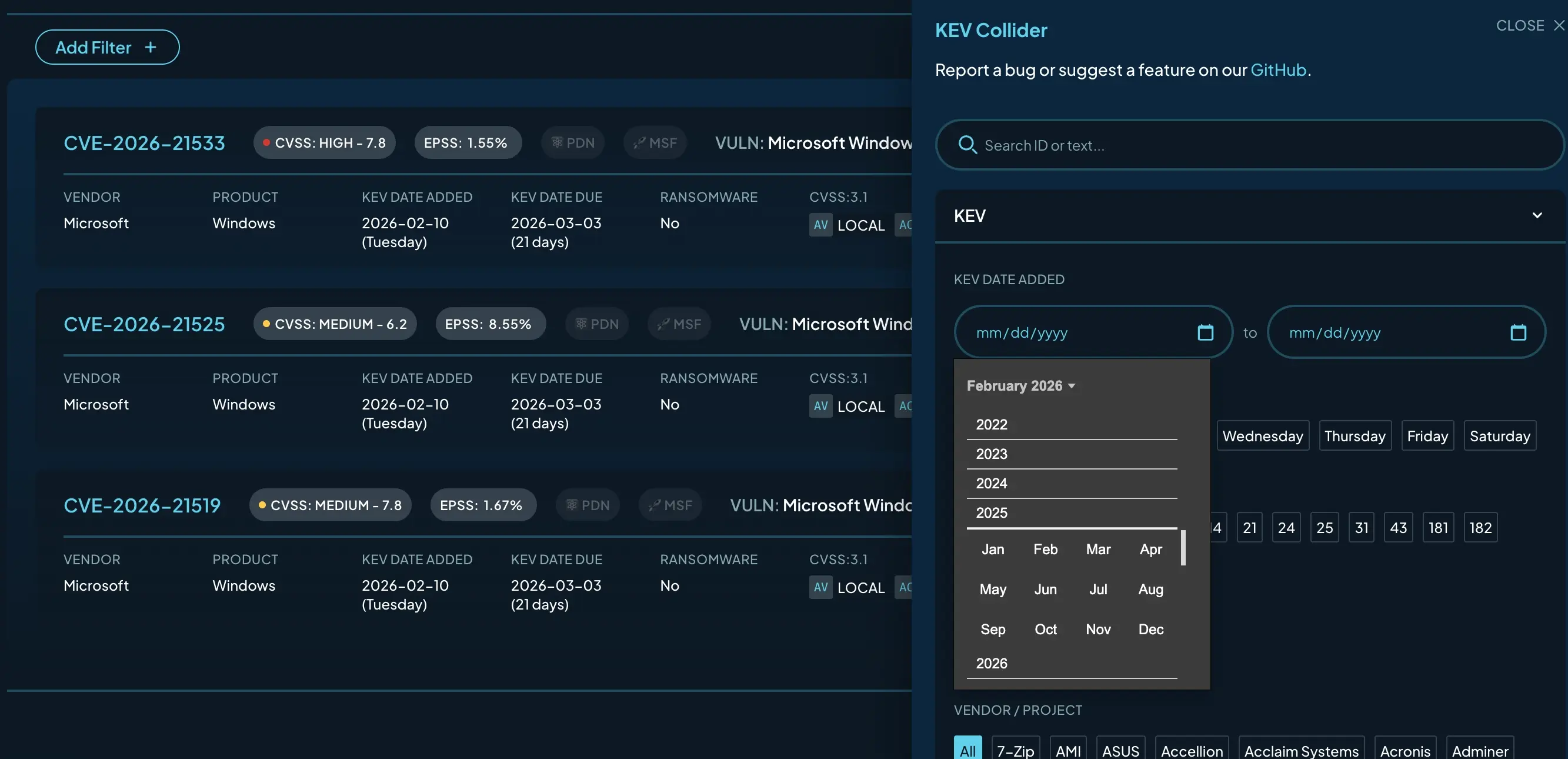Open the CVE-2026-21525 link
This screenshot has height=759, width=1568.
coord(144,324)
